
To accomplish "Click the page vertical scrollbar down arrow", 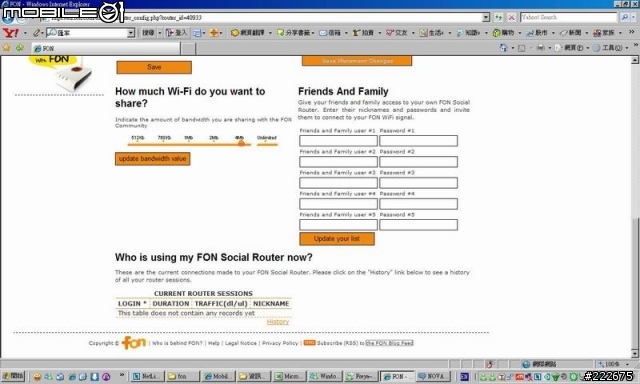I will (x=635, y=353).
